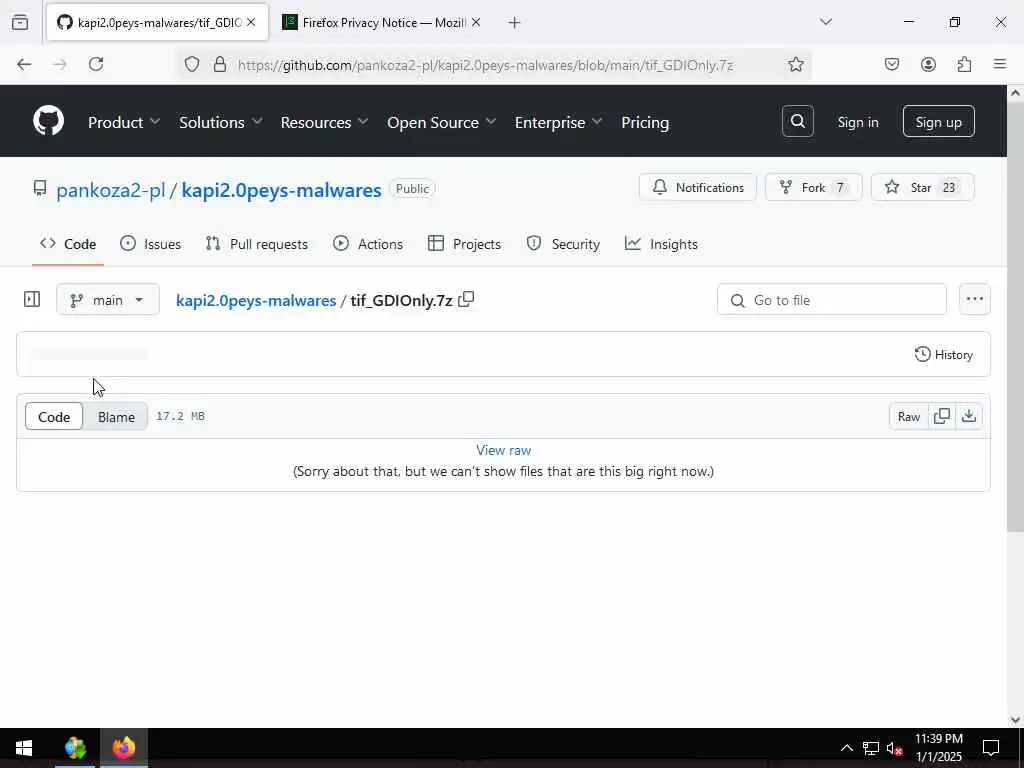Click the GitHub logo in the header
1024x768 pixels.
point(48,121)
